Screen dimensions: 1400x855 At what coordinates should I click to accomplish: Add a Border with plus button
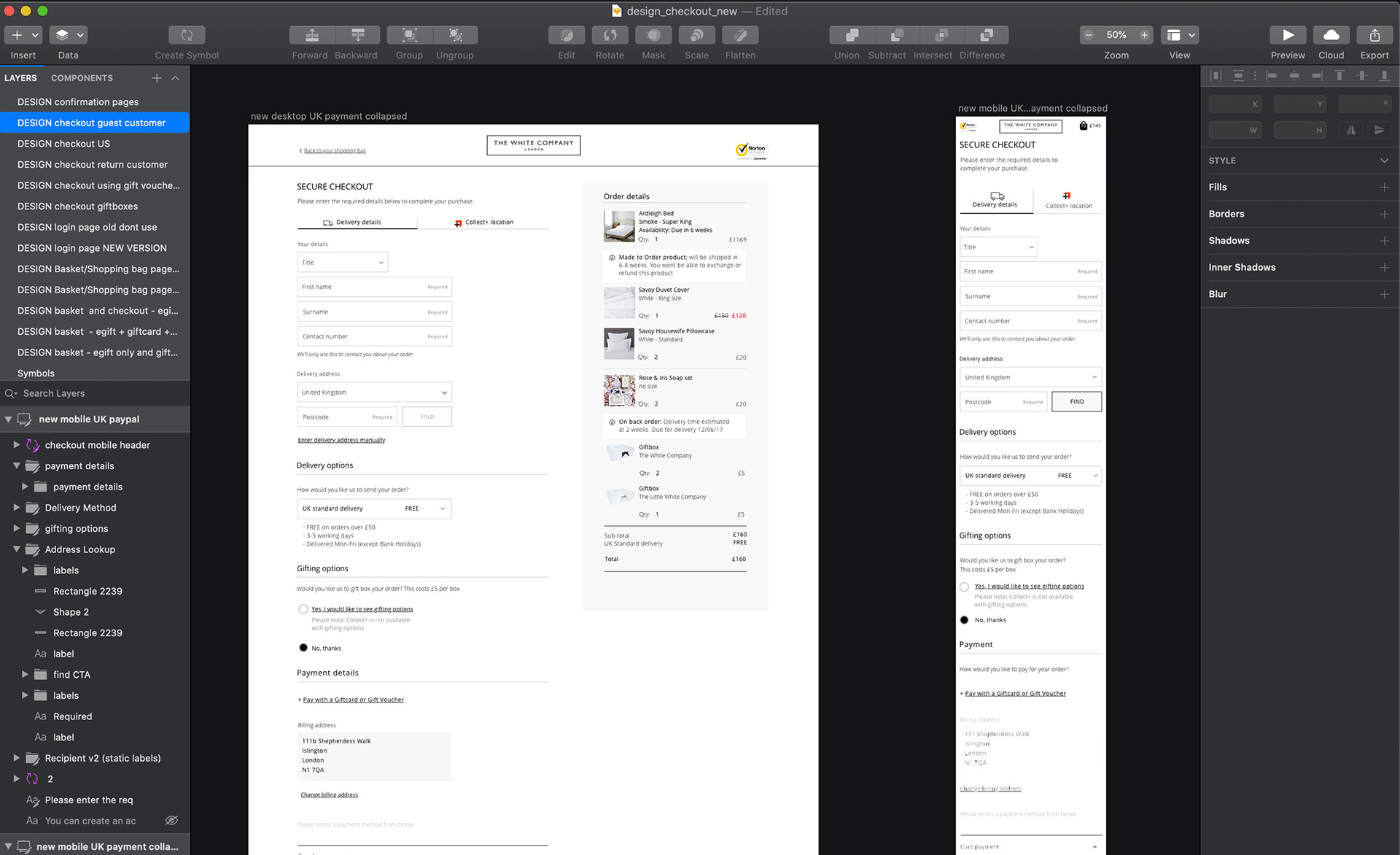coord(1384,214)
